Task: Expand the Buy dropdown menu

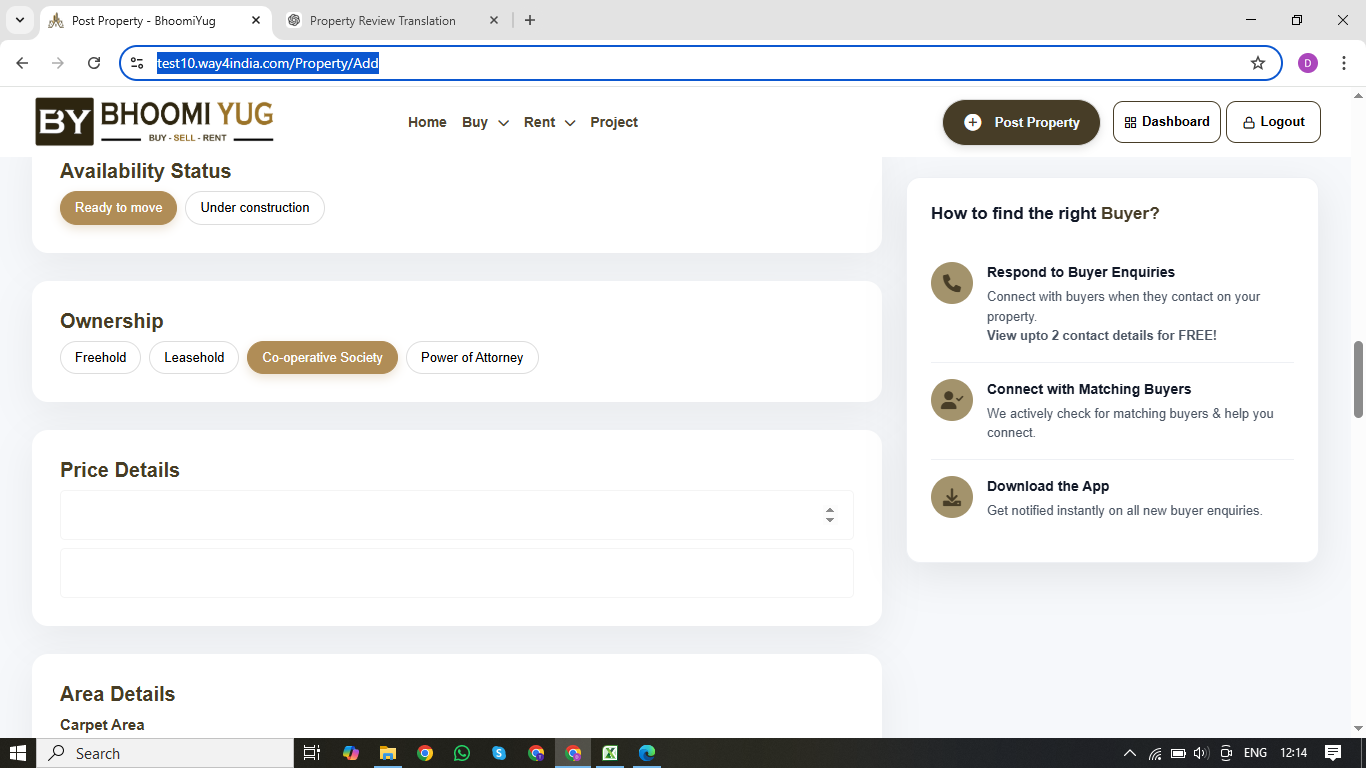Action: click(485, 122)
